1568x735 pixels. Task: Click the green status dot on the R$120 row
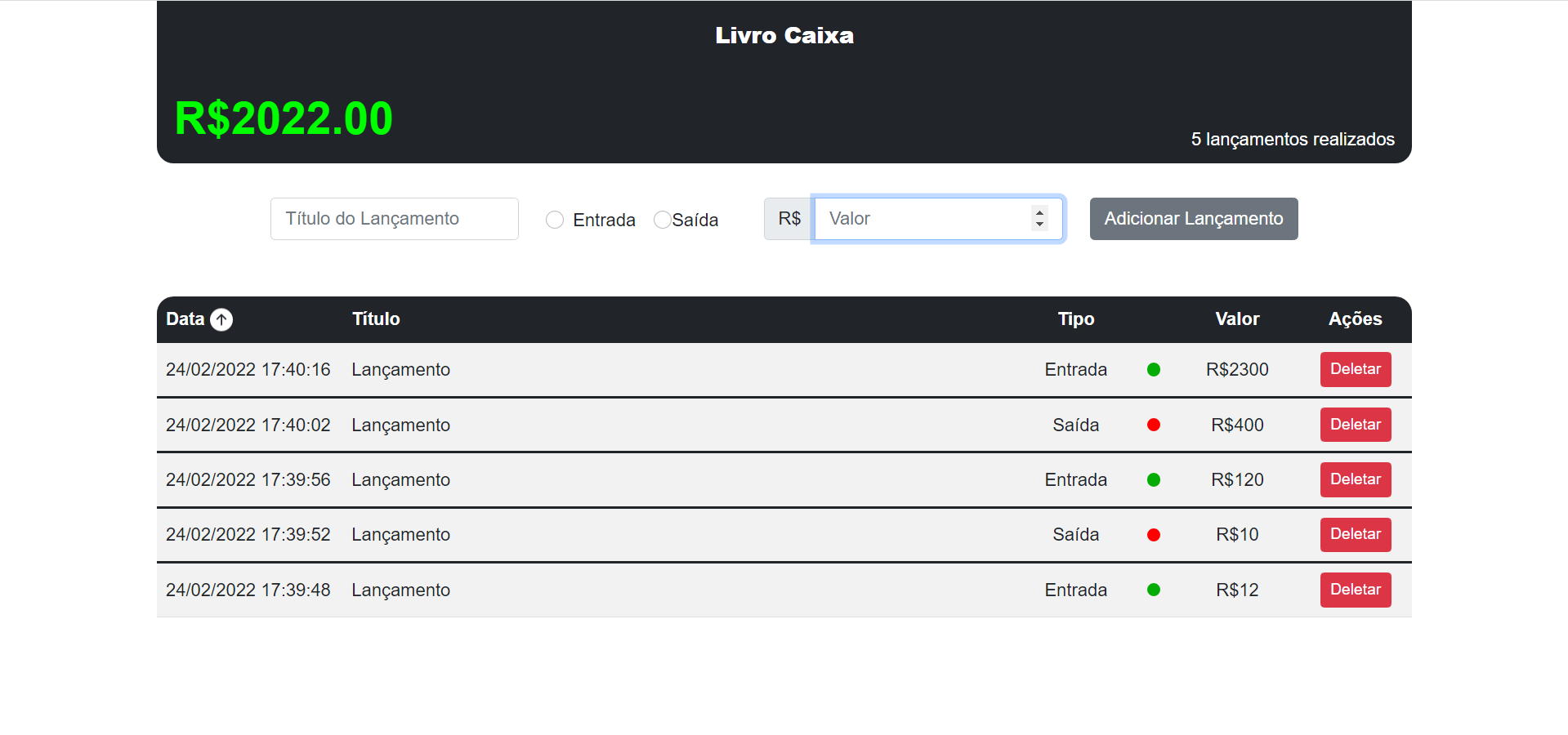[x=1153, y=479]
